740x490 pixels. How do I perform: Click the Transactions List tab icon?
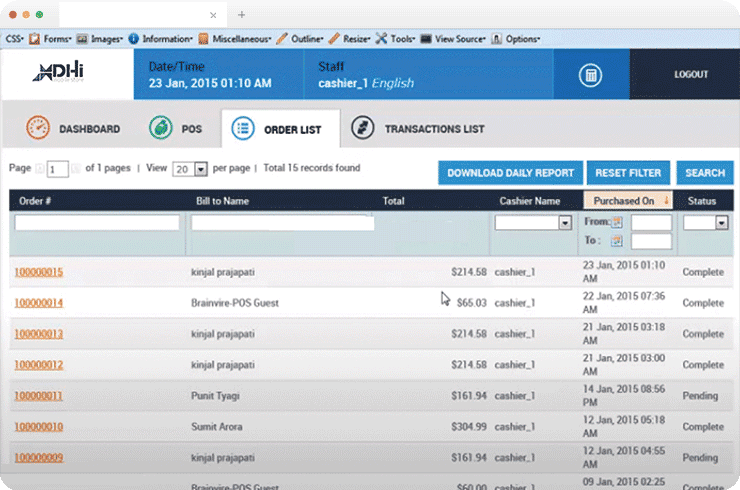362,129
